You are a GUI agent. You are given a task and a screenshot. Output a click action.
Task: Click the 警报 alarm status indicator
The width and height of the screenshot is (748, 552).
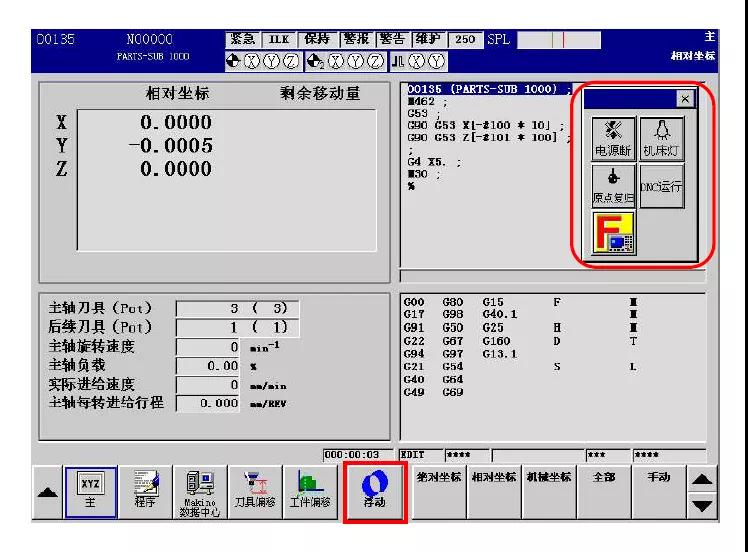(x=356, y=39)
